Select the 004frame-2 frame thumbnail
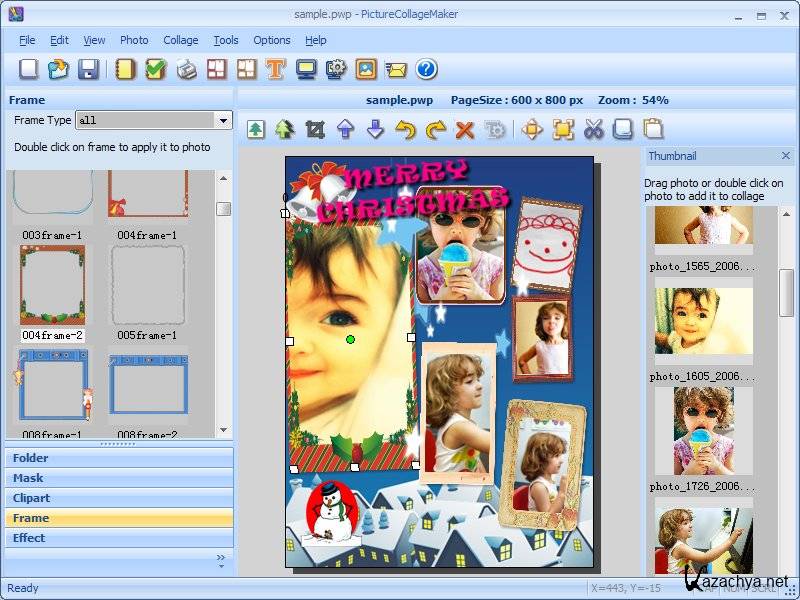Viewport: 800px width, 600px height. point(53,285)
